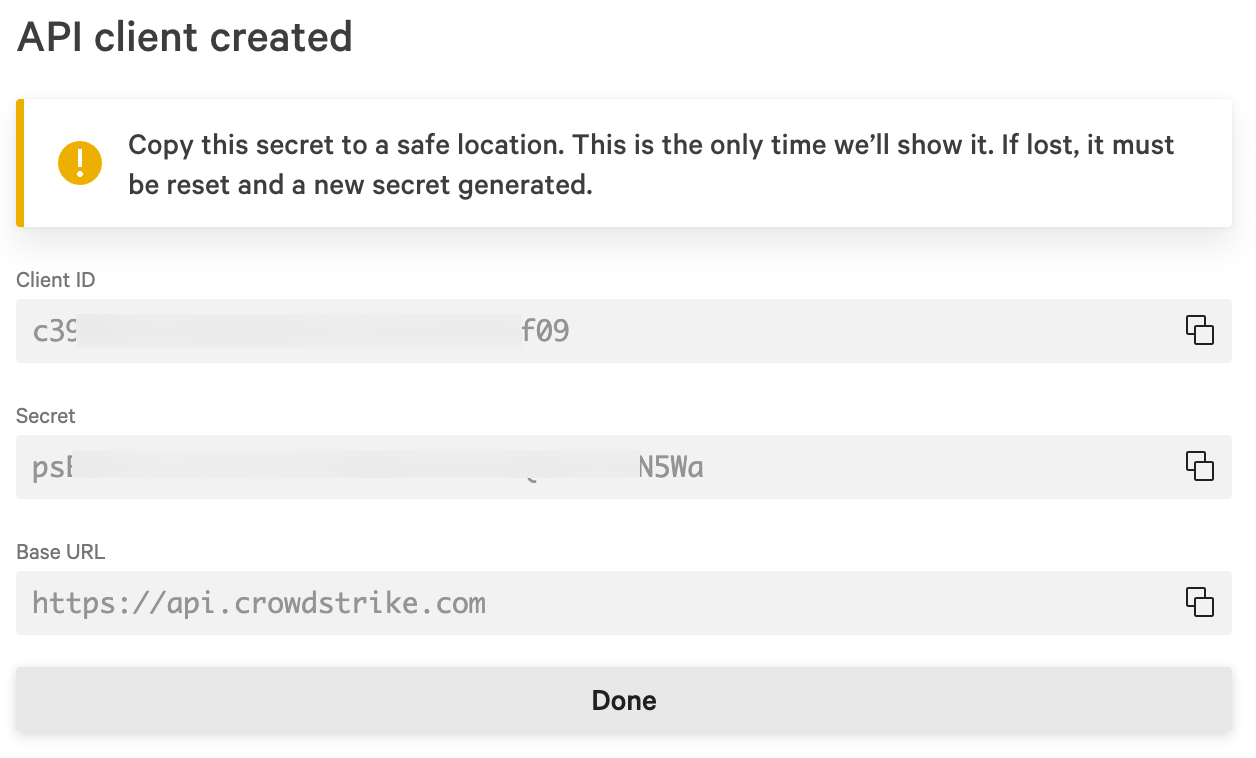Copy the Base URL to clipboard
Image resolution: width=1256 pixels, height=758 pixels.
[1199, 602]
